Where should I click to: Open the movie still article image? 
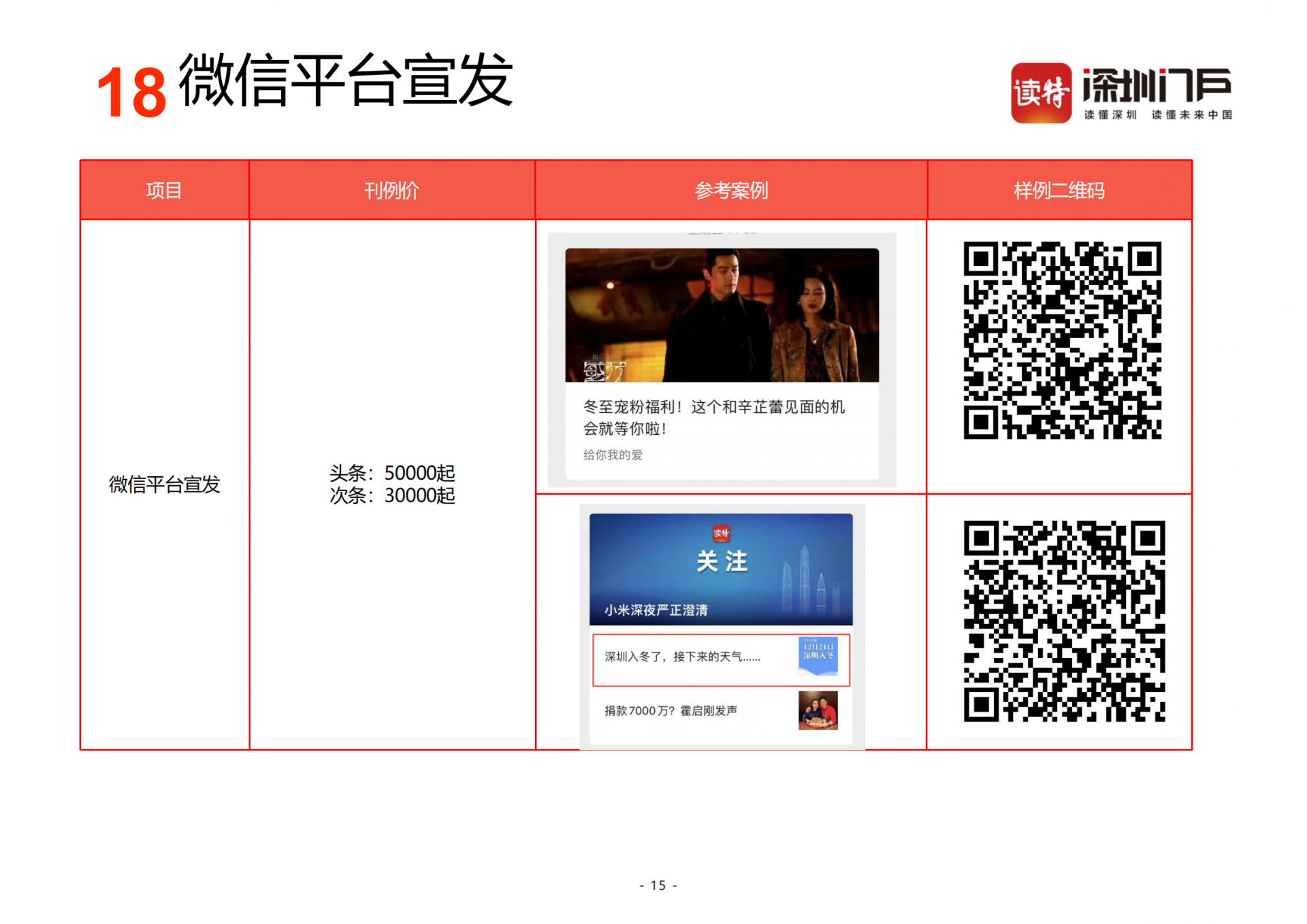click(x=722, y=315)
